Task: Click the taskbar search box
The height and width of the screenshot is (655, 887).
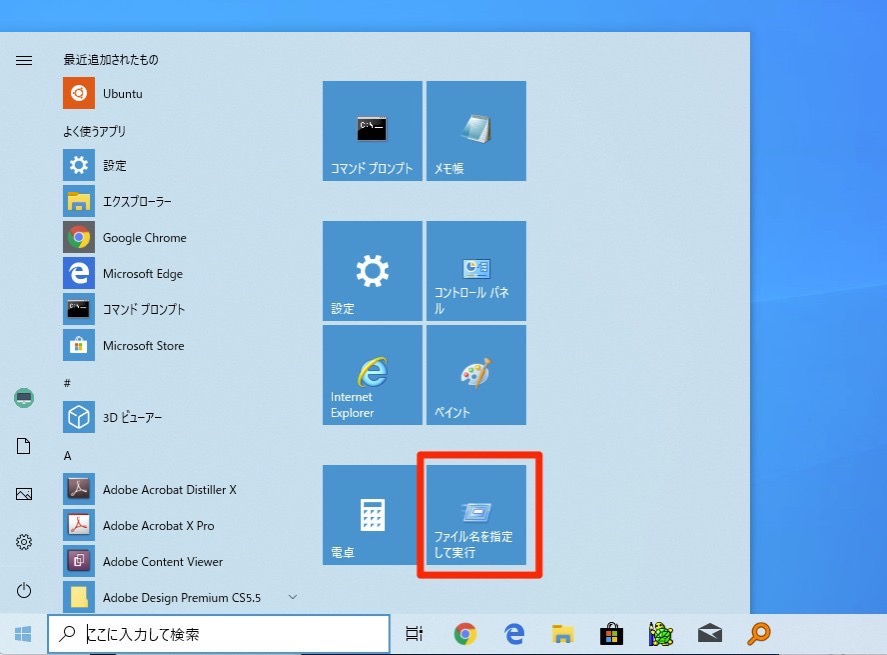Action: pos(219,634)
